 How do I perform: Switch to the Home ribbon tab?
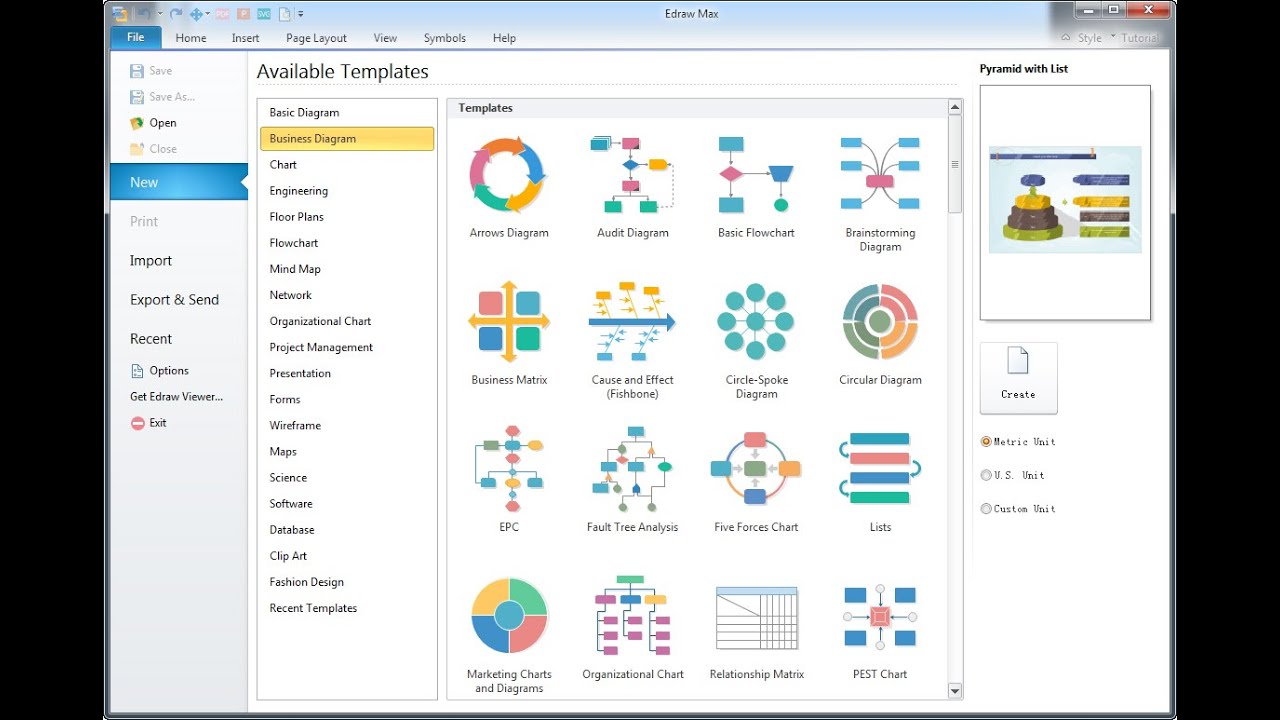click(x=191, y=38)
